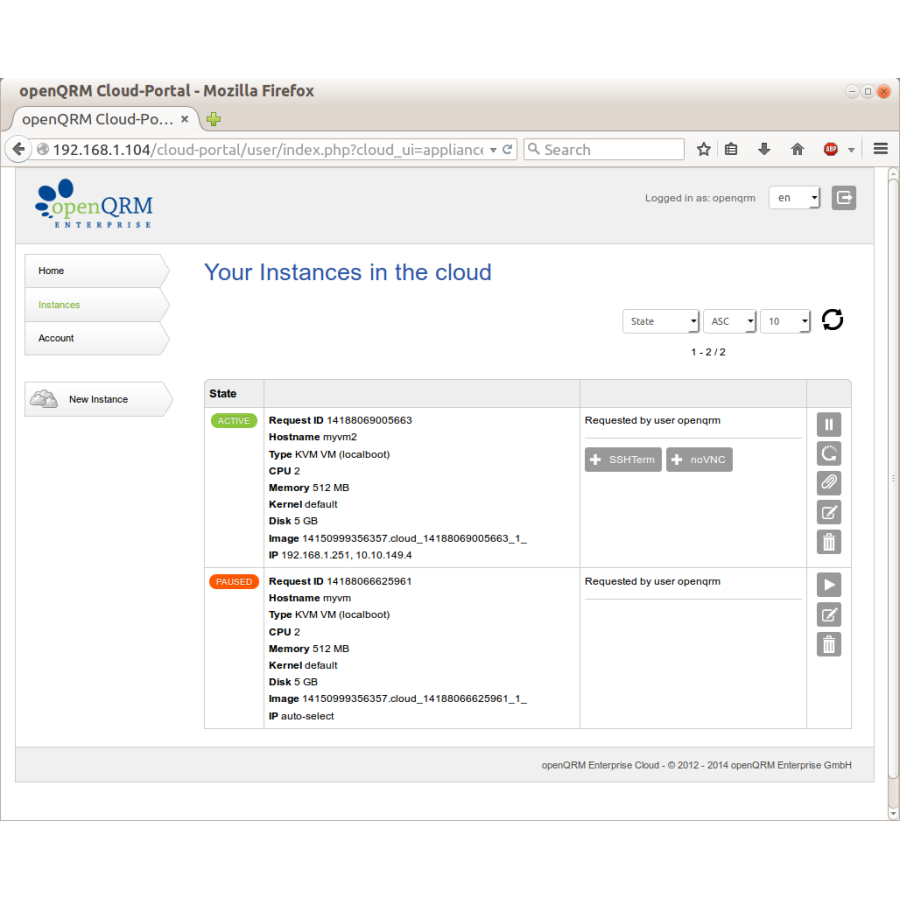Click the IP auto-select text
The image size is (900, 900).
[x=301, y=716]
